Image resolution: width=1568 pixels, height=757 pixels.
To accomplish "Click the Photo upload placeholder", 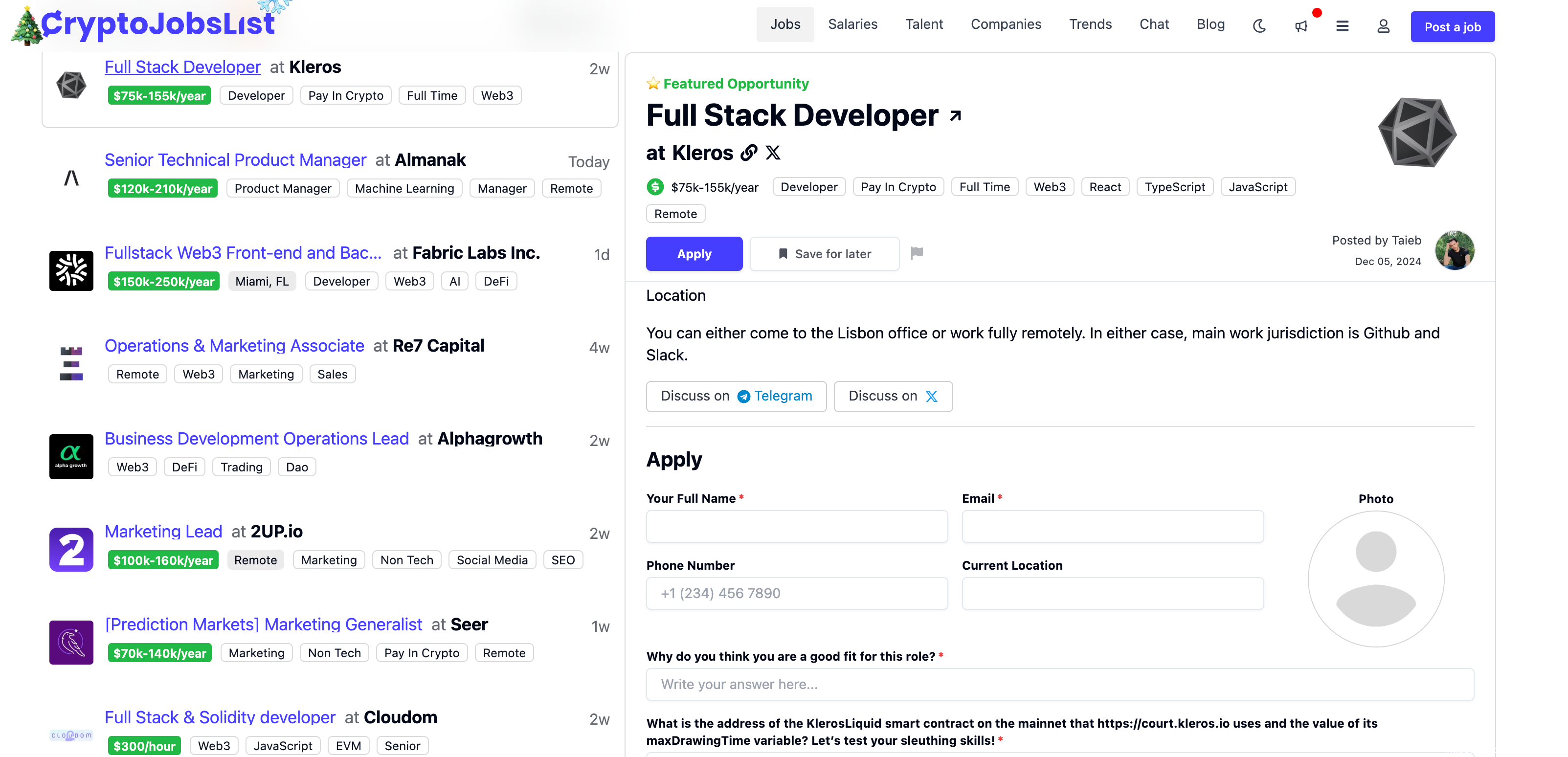I will [x=1376, y=579].
